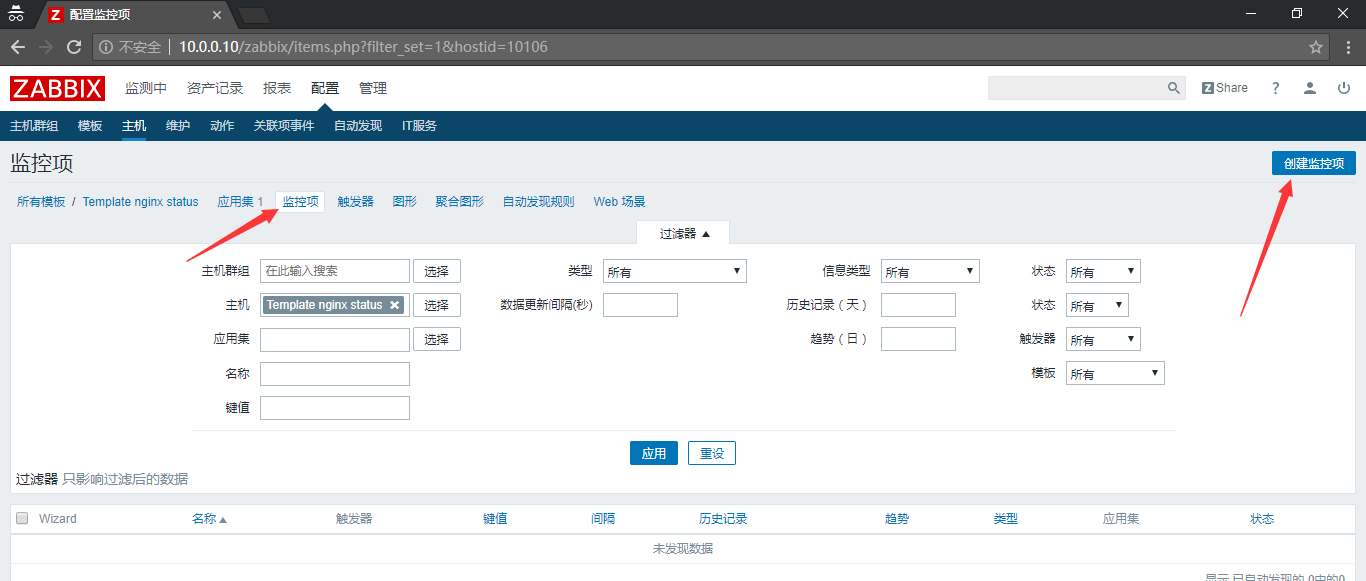Click 选择 button next to 主机
Image resolution: width=1366 pixels, height=581 pixels.
pyautogui.click(x=437, y=305)
